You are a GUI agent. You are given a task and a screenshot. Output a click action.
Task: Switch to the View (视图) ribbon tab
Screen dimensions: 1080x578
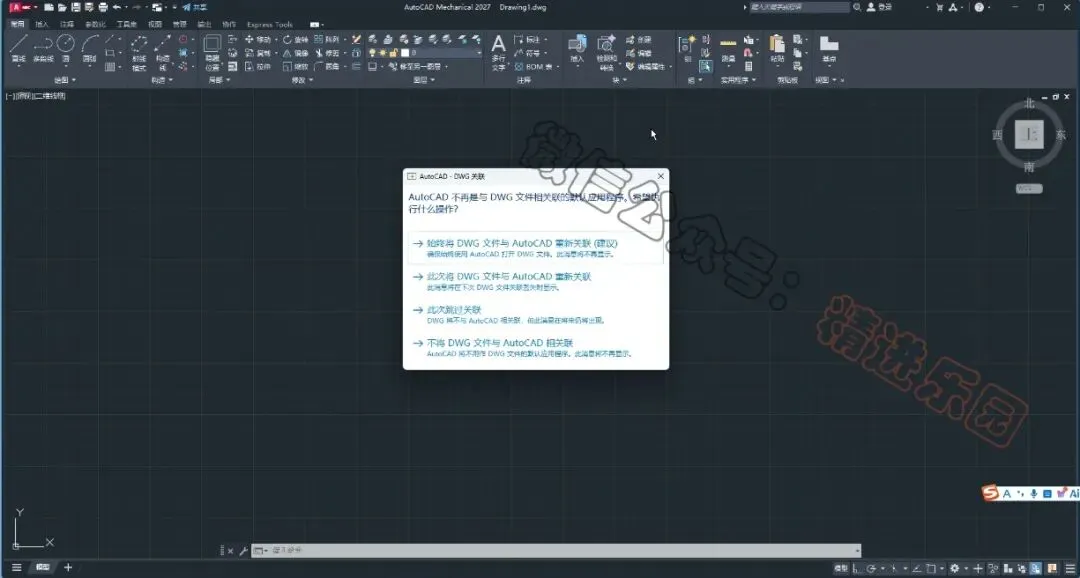(x=155, y=24)
